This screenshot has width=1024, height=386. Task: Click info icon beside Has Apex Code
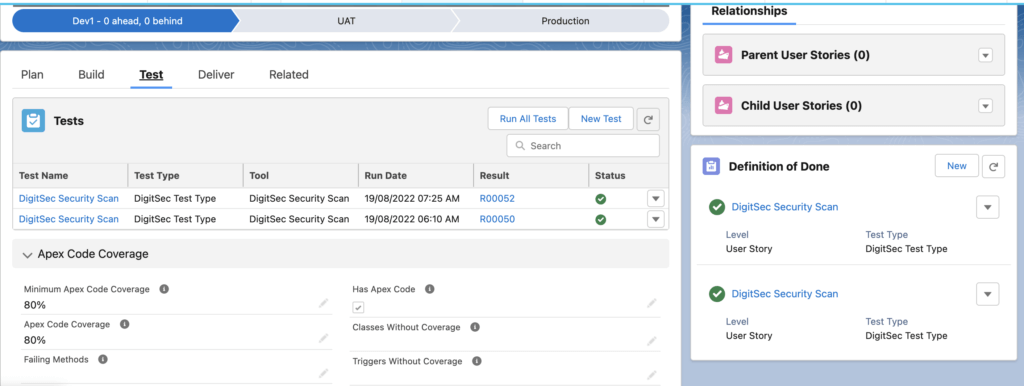(430, 289)
